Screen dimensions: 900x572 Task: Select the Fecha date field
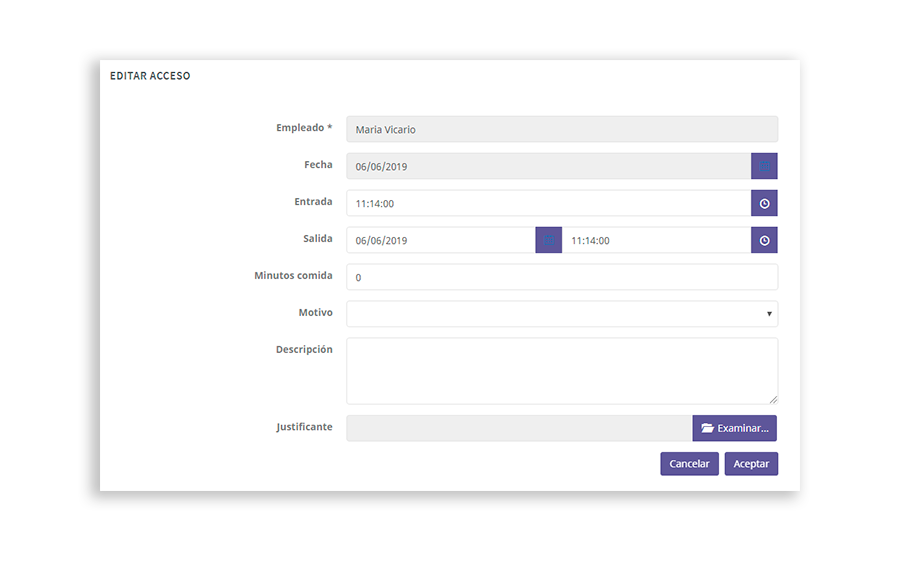point(548,167)
